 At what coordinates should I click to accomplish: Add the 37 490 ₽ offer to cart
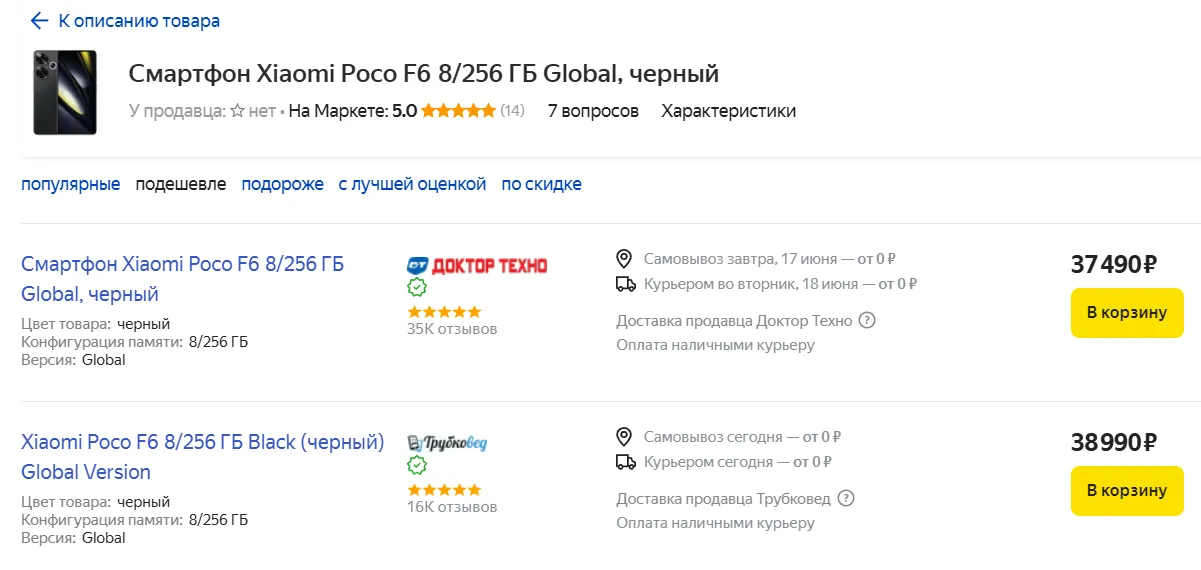pyautogui.click(x=1126, y=313)
